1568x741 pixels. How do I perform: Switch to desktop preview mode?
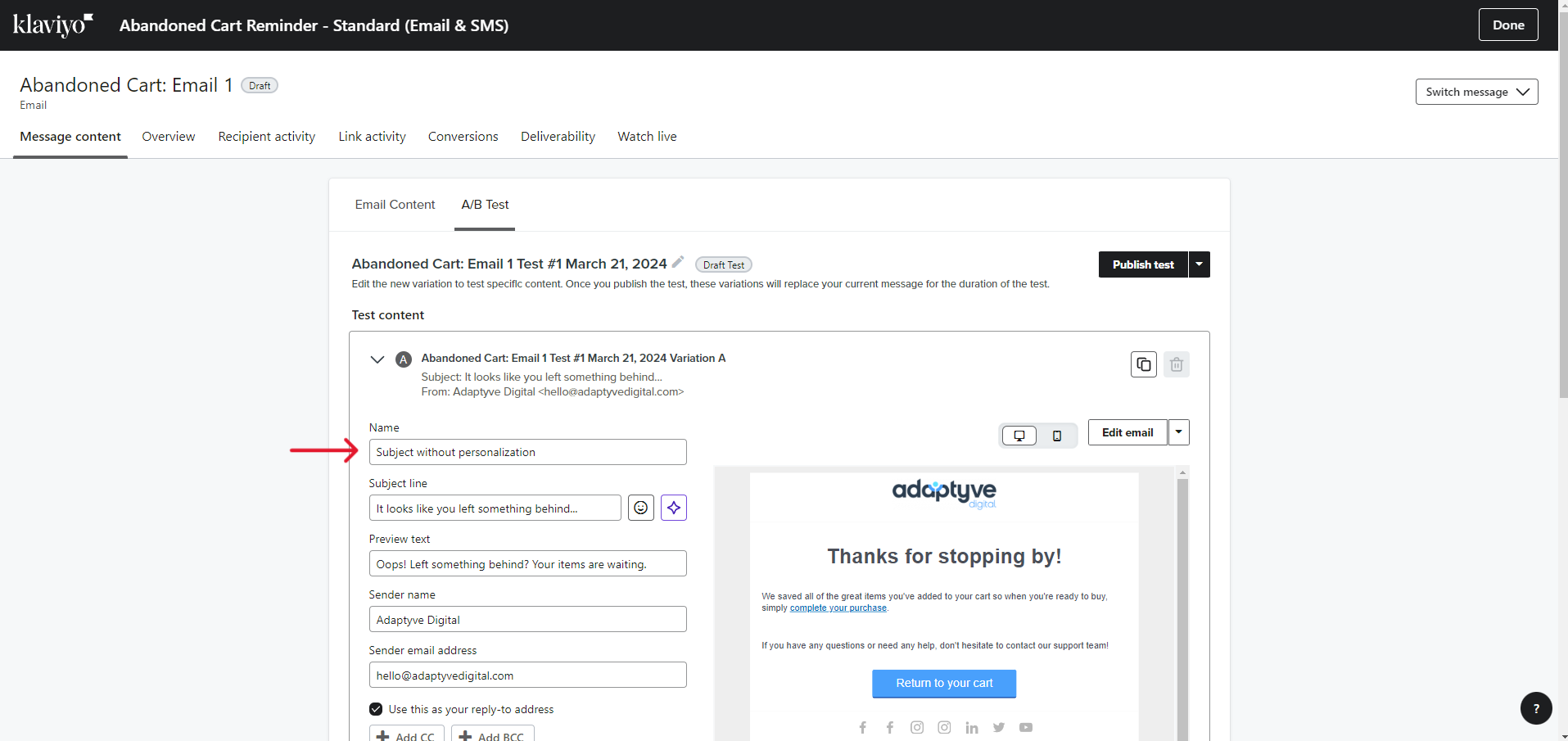tap(1019, 436)
